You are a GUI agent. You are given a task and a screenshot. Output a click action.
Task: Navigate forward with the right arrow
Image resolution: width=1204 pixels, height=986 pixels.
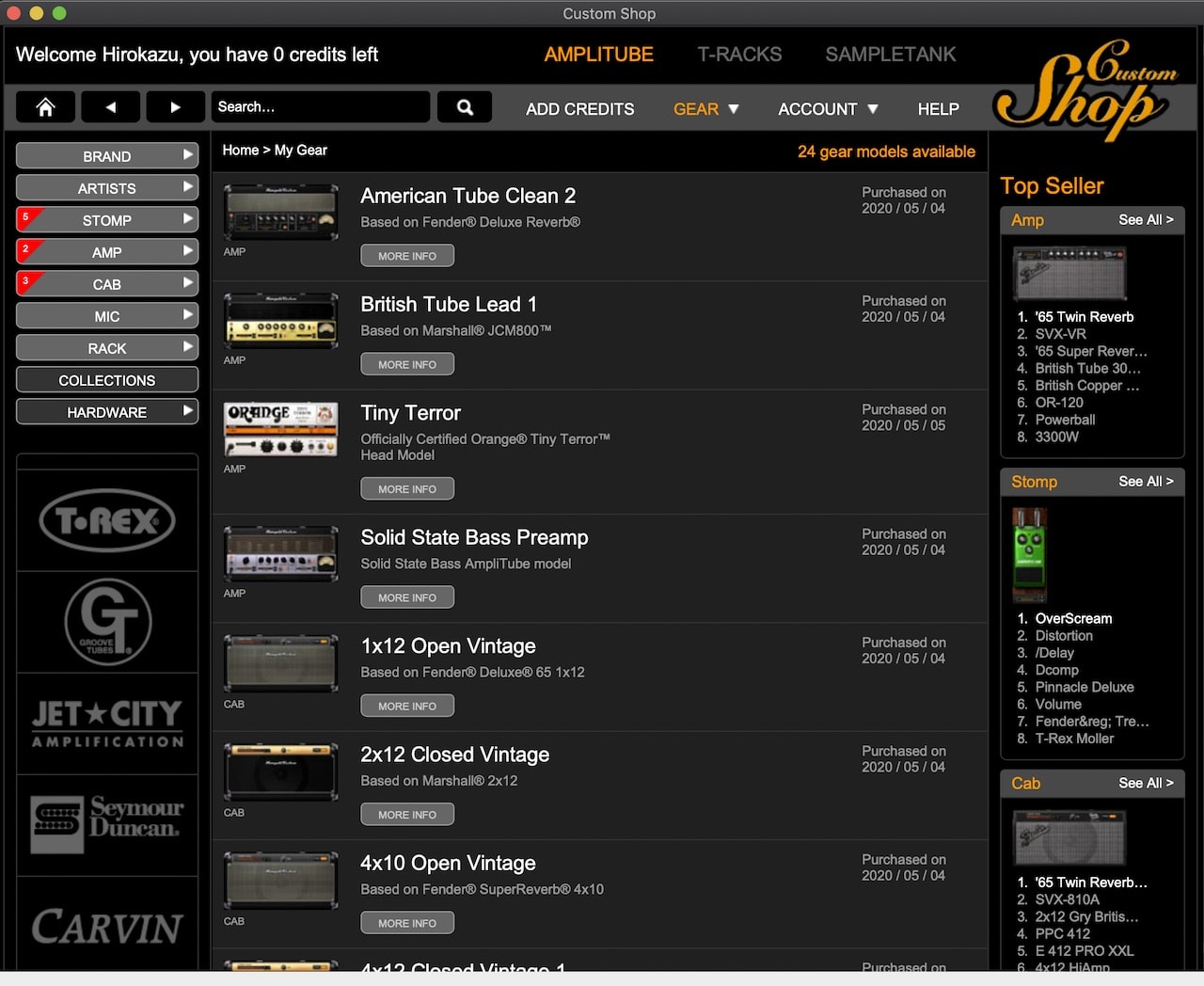tap(175, 107)
